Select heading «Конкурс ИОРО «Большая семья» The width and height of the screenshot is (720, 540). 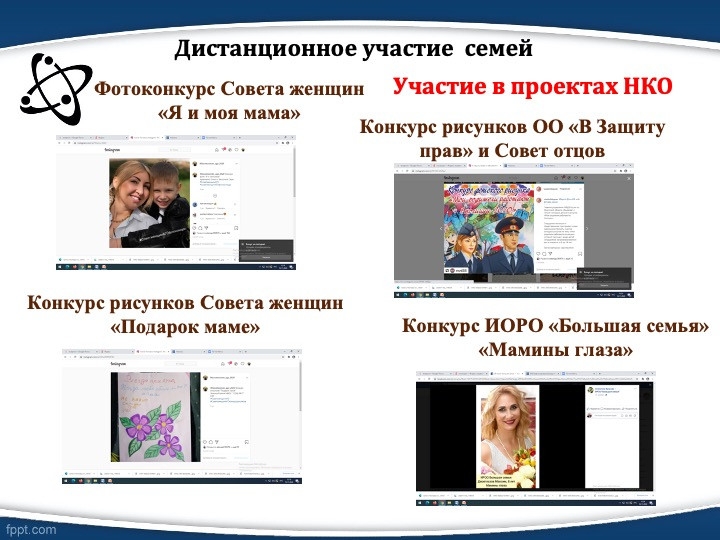[555, 326]
